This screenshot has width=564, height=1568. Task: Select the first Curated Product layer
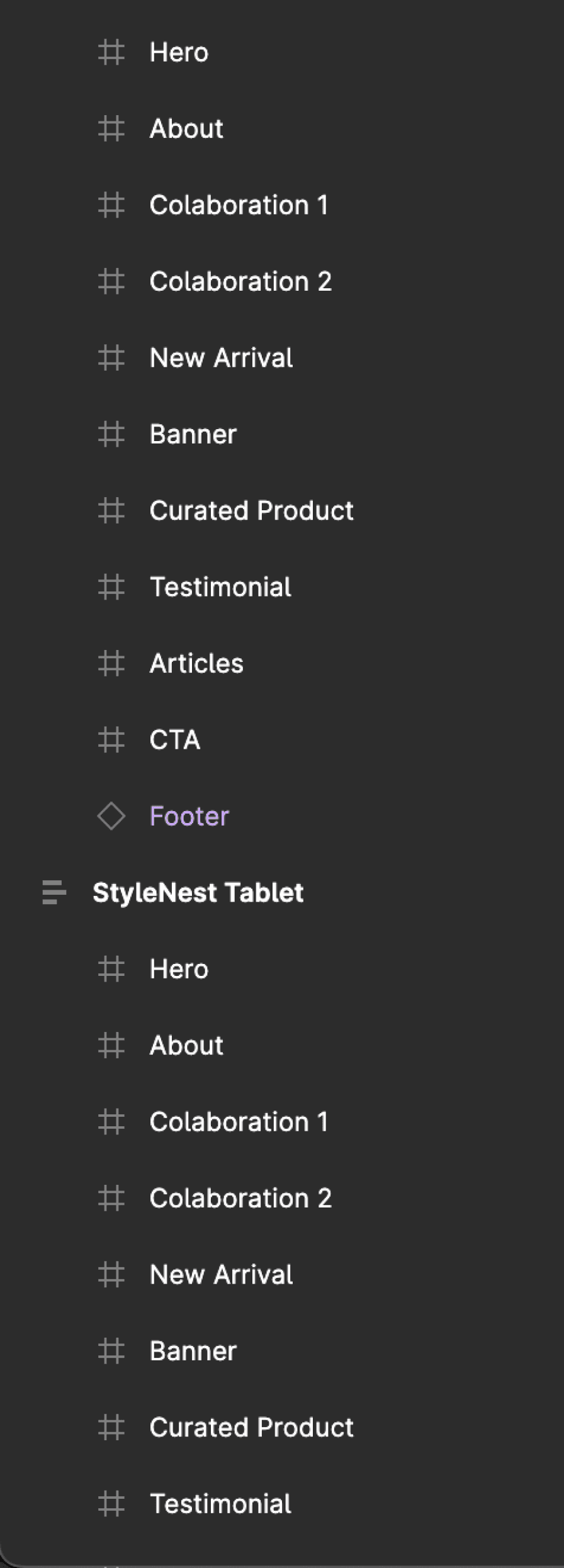click(282, 510)
